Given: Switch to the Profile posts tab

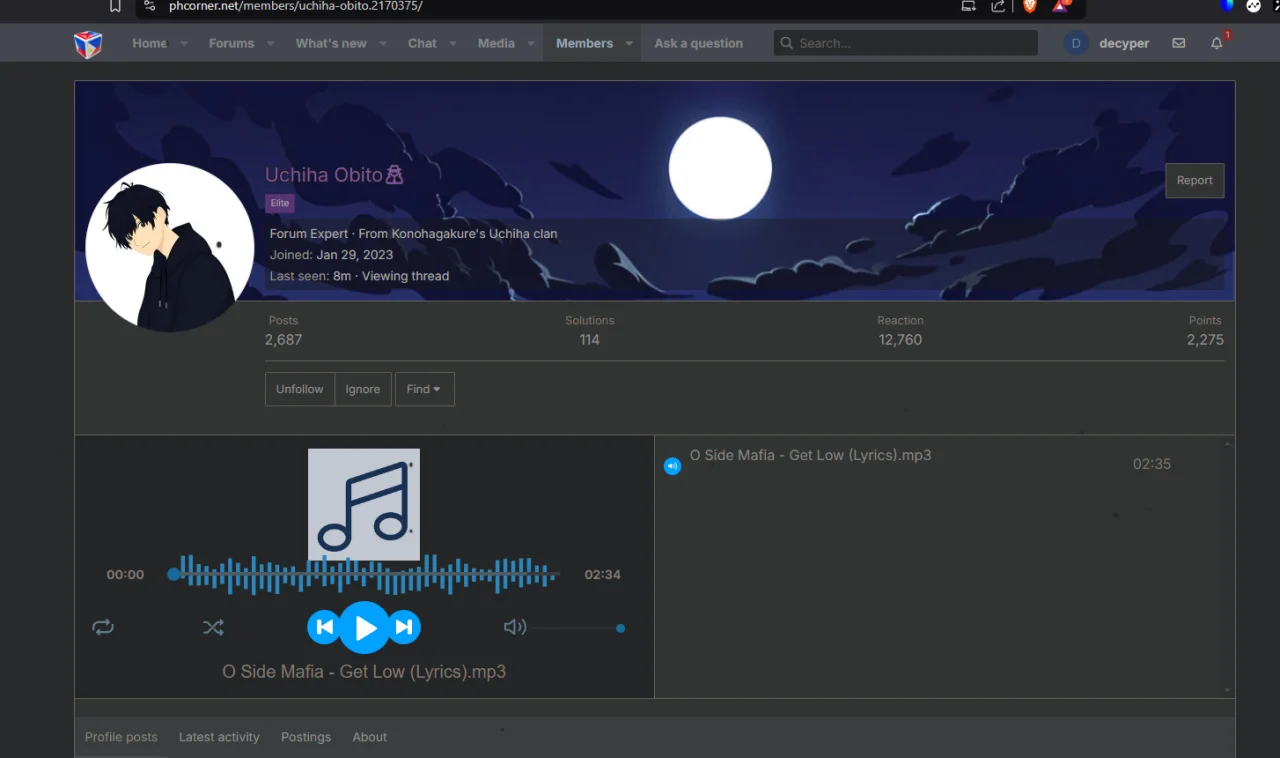Looking at the screenshot, I should pos(121,737).
